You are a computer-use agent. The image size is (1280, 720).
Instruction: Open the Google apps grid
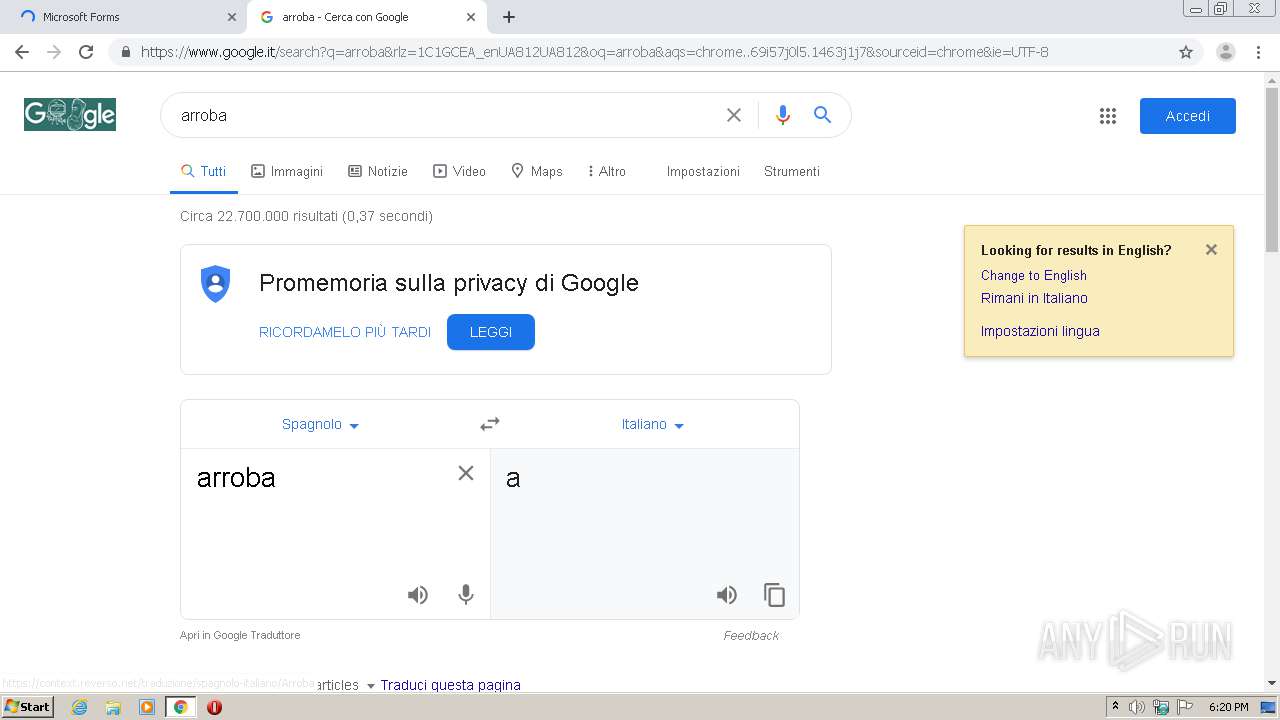(1107, 116)
